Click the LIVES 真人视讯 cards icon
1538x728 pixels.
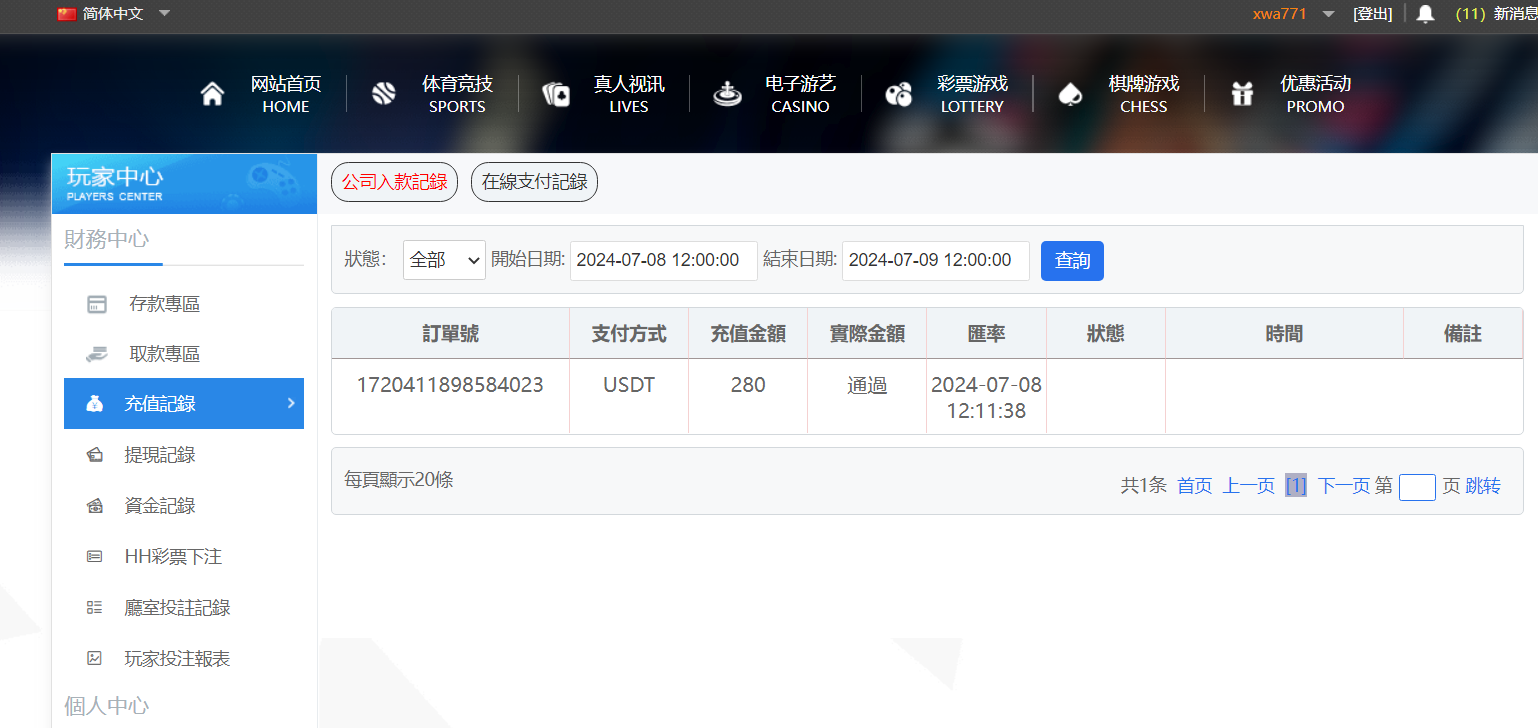tap(556, 93)
